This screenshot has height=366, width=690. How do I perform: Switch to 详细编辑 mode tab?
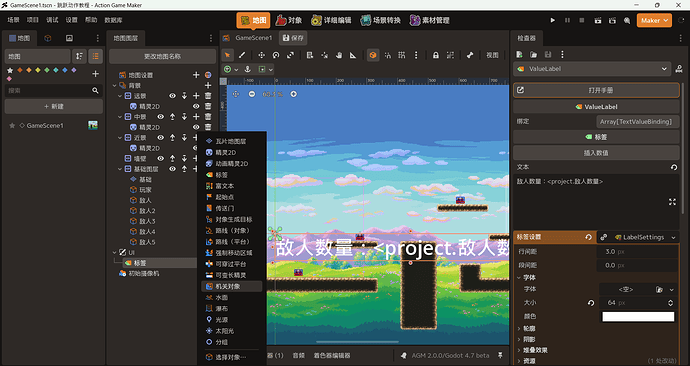tap(331, 20)
